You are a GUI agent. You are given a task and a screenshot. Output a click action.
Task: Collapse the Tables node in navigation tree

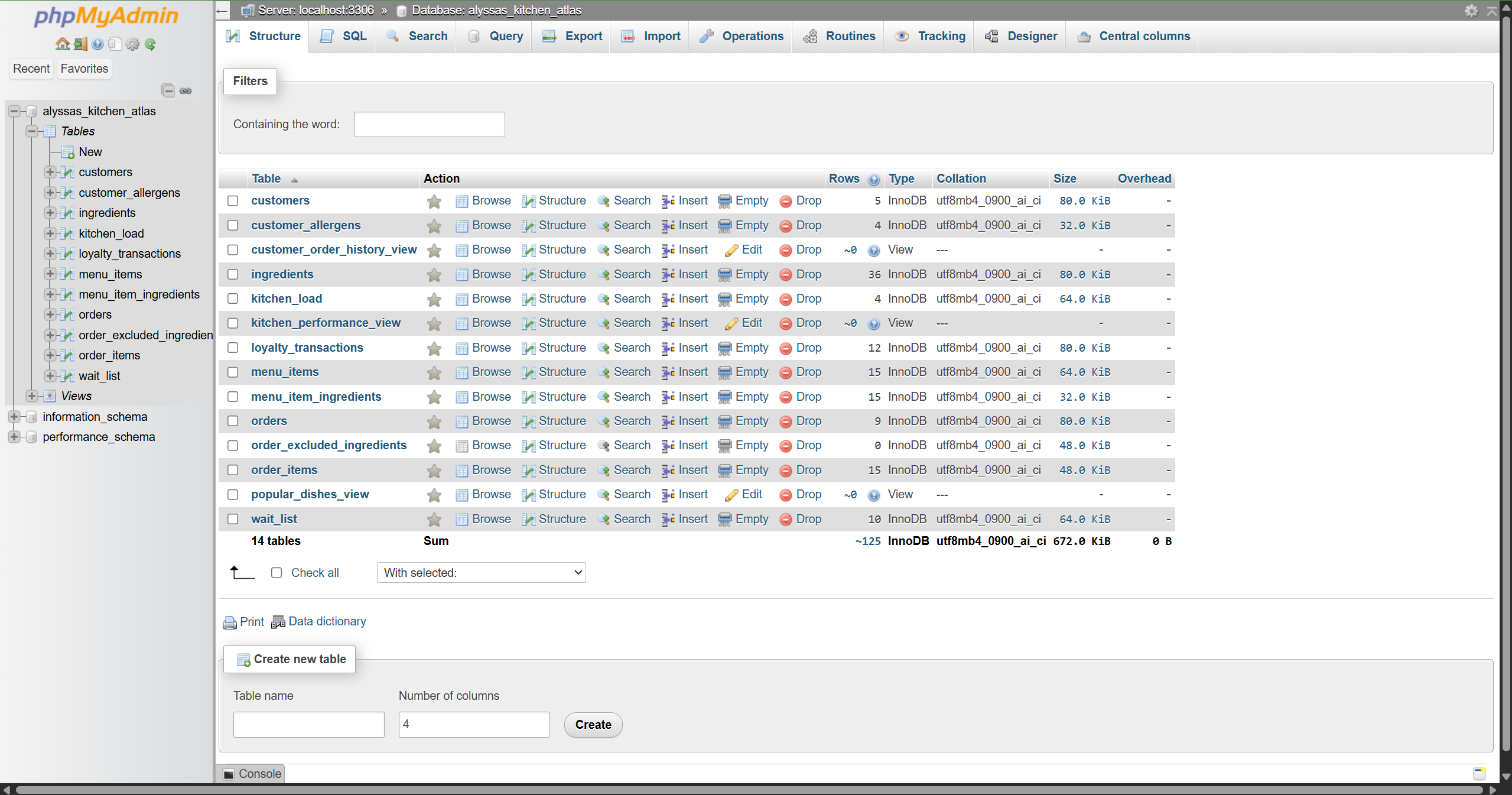[32, 131]
